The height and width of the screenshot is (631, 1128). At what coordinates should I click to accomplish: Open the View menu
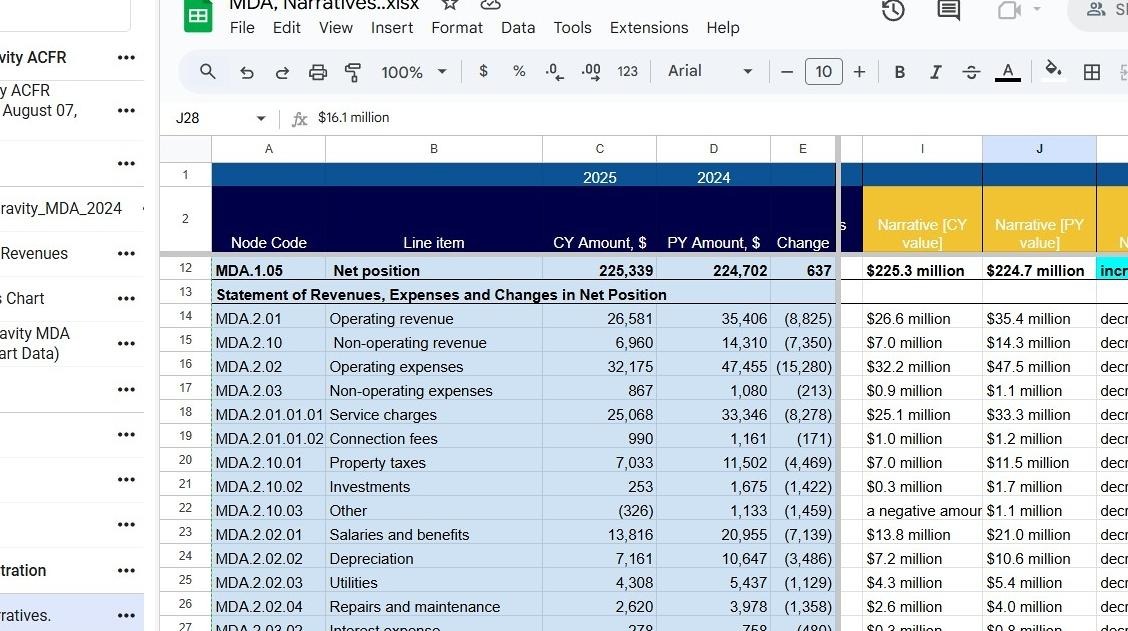pos(335,27)
